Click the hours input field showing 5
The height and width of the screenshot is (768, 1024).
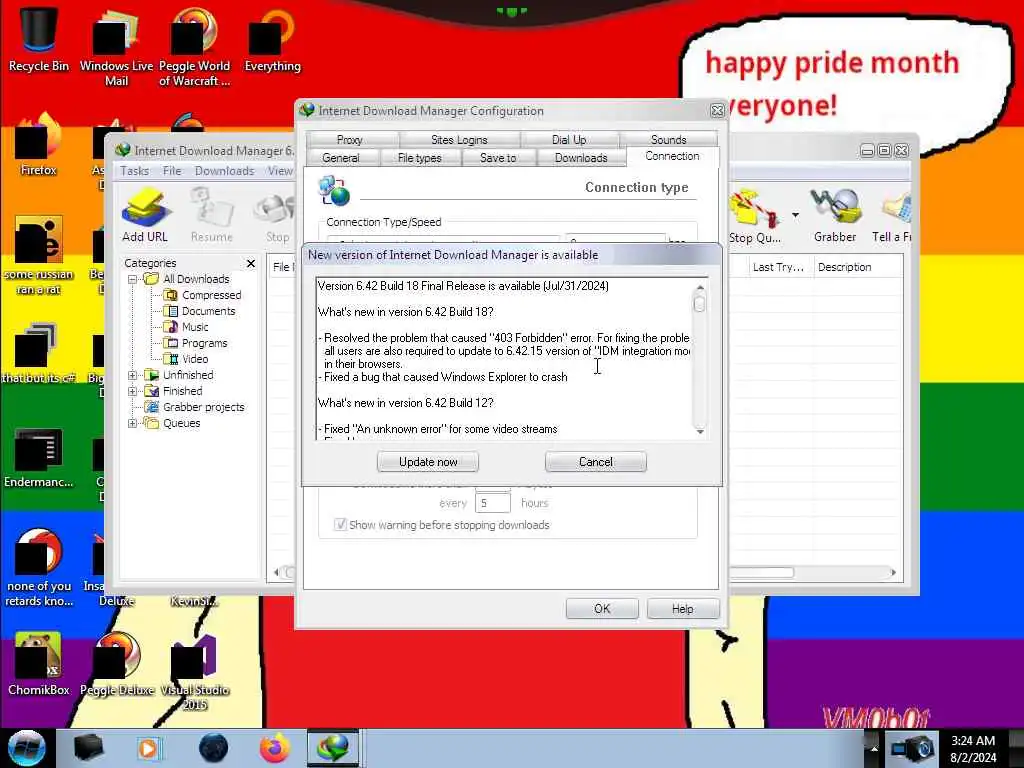click(492, 503)
